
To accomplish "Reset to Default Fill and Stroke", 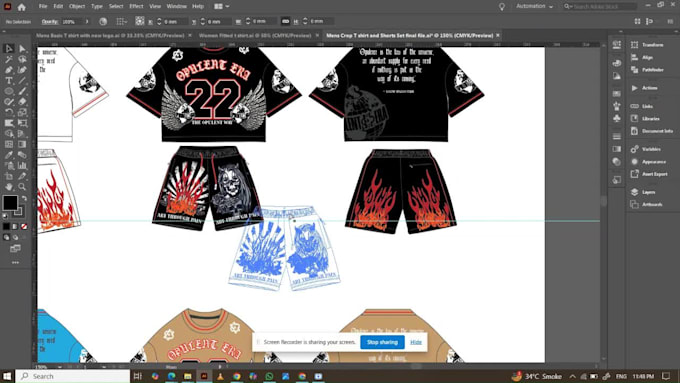I will click(5, 215).
